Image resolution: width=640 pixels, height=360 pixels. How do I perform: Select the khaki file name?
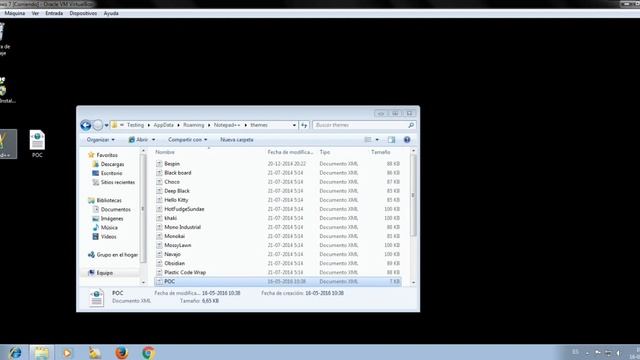tap(171, 218)
